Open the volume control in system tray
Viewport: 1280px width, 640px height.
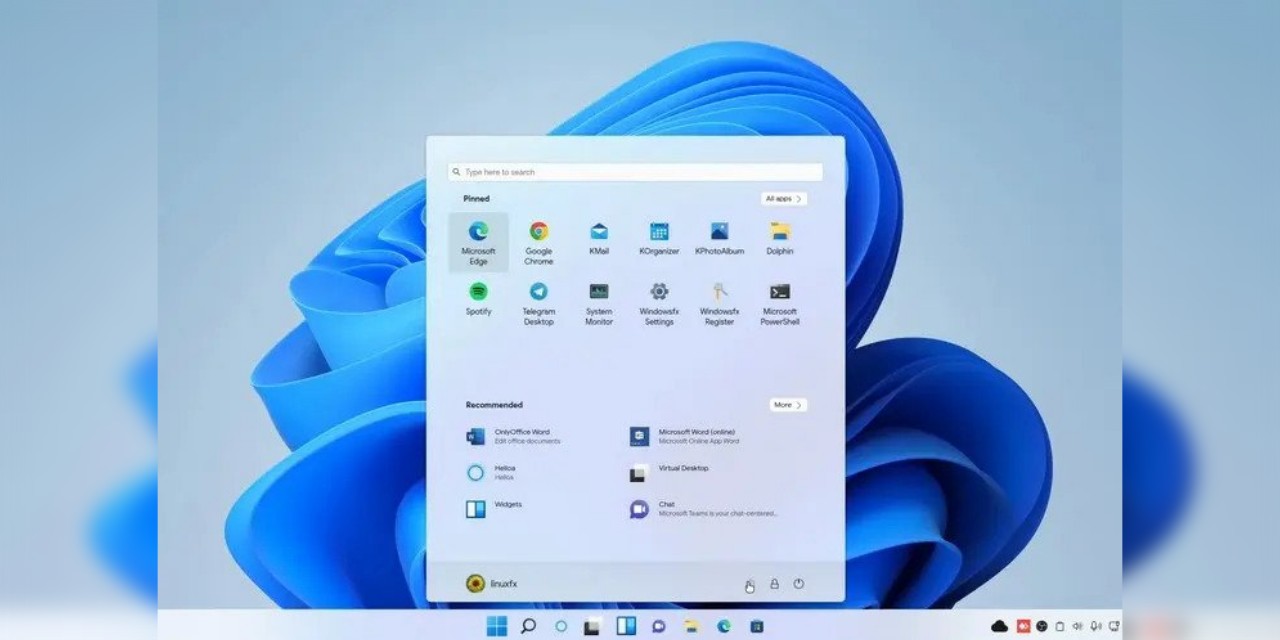pyautogui.click(x=1078, y=626)
